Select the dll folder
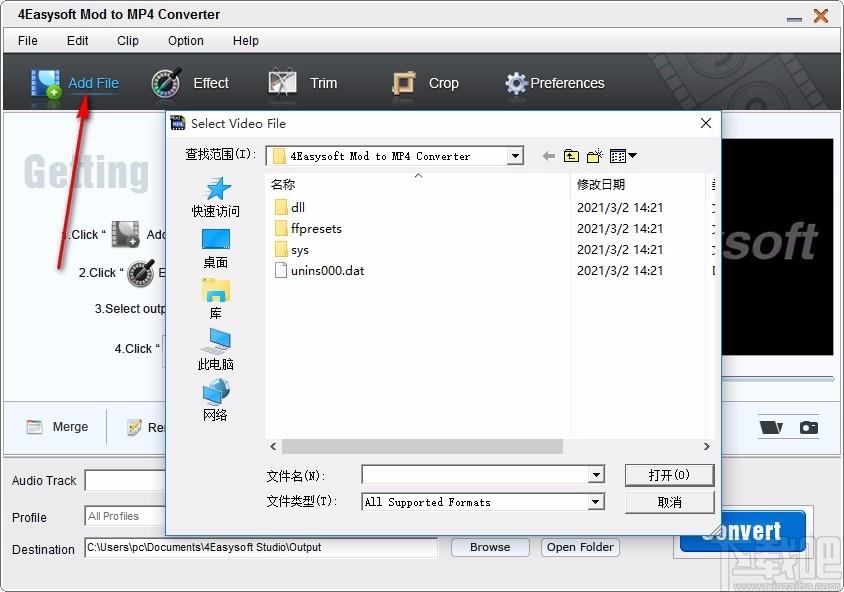844x592 pixels. point(290,208)
